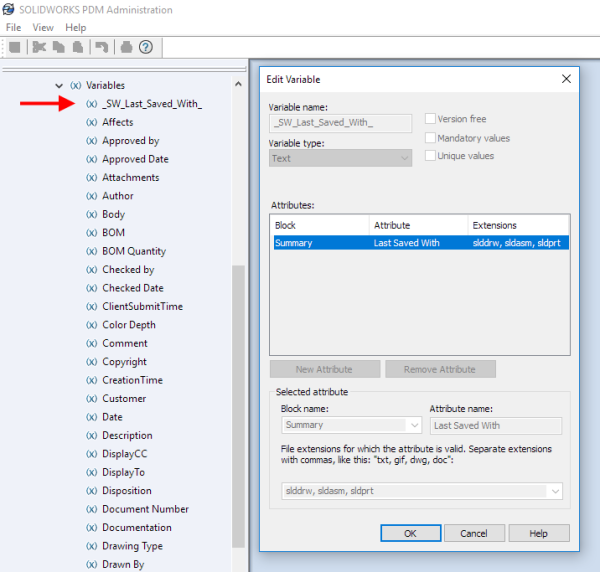Collapse the Variables tree node

tap(59, 86)
